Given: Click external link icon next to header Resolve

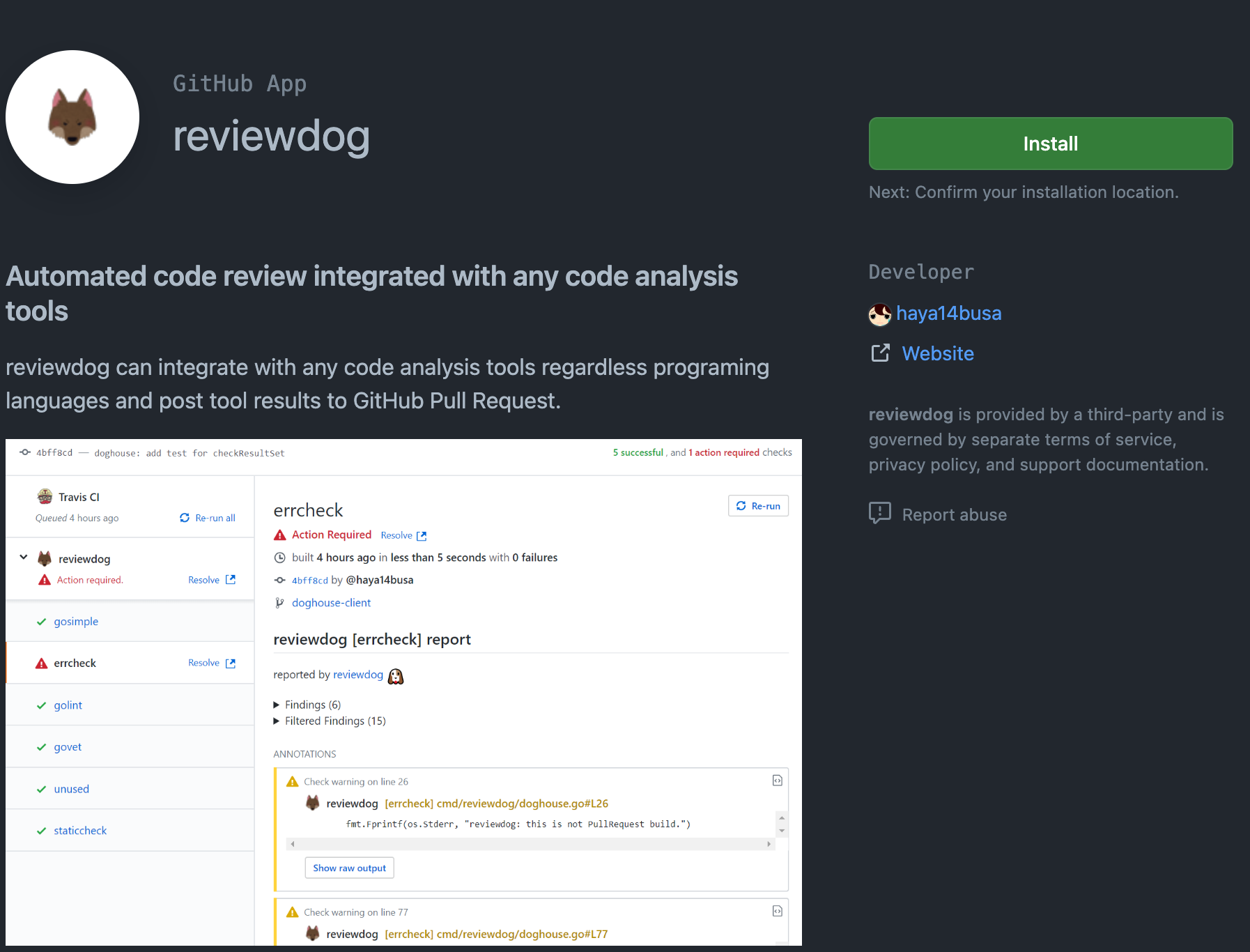Looking at the screenshot, I should 422,536.
